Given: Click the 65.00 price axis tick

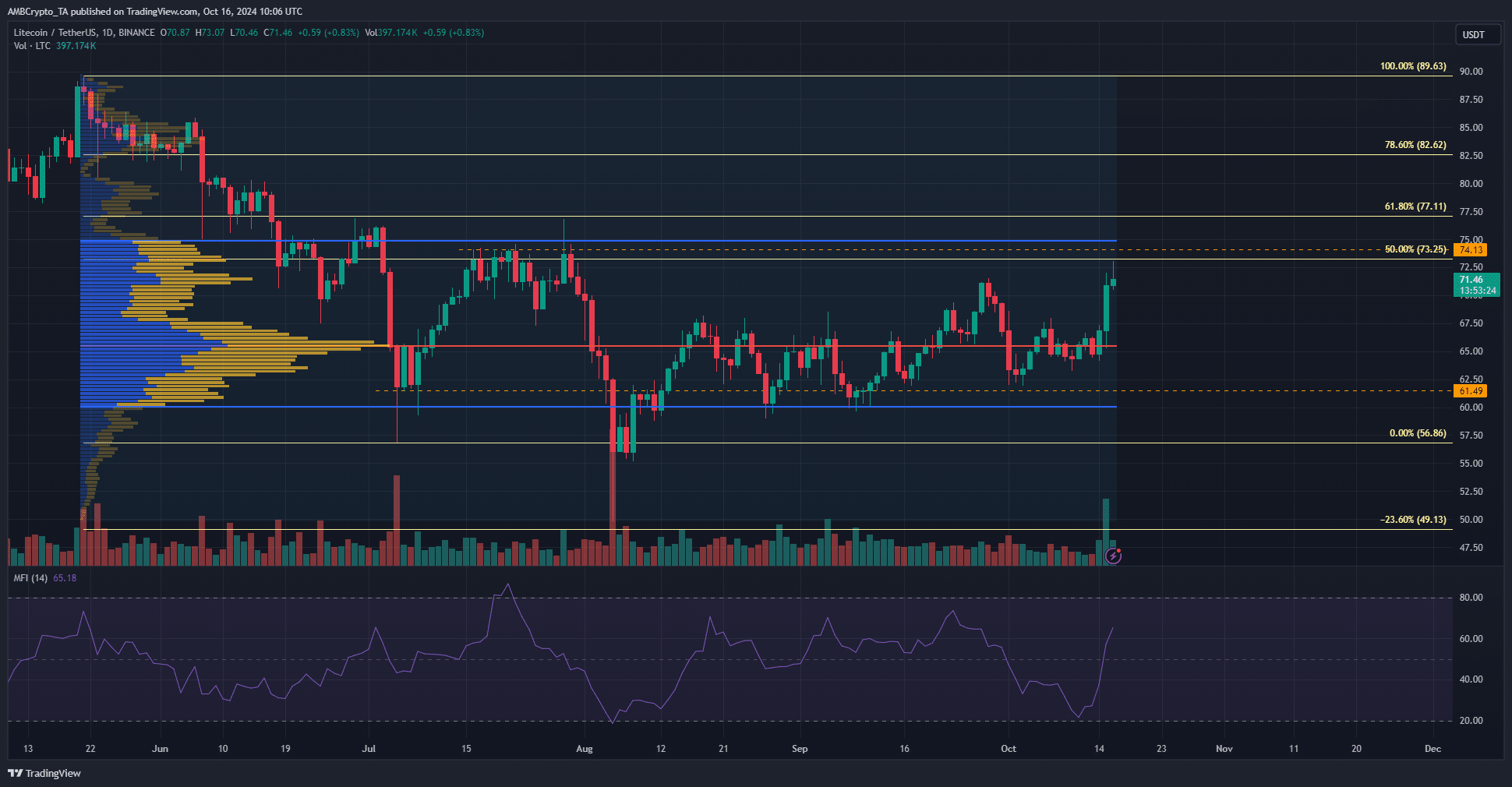Looking at the screenshot, I should pyautogui.click(x=1471, y=351).
